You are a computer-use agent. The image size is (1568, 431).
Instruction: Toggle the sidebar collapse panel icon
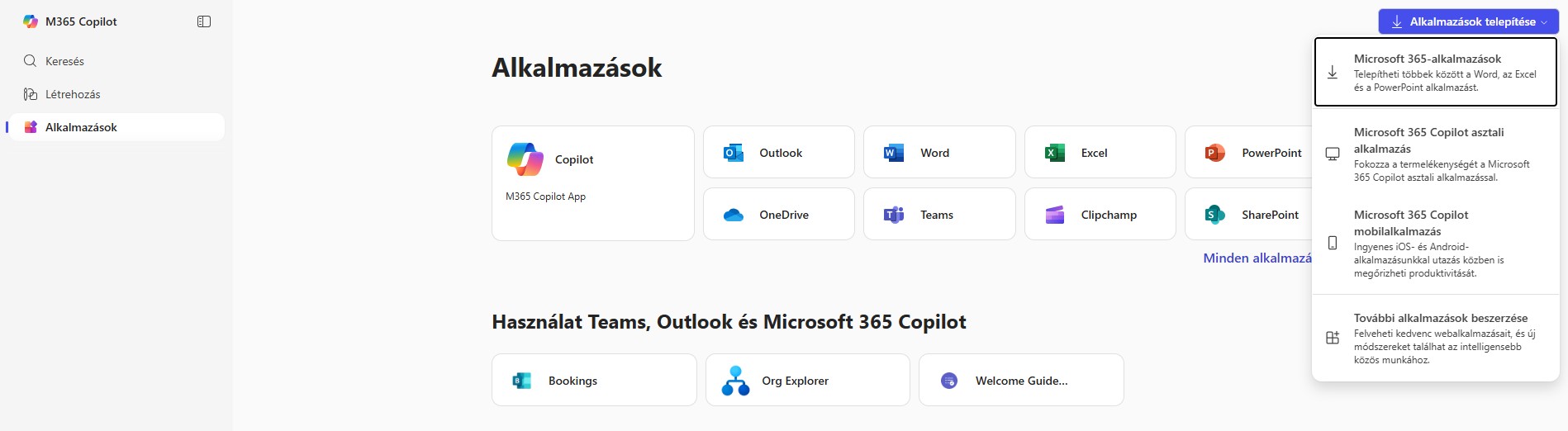coord(204,21)
